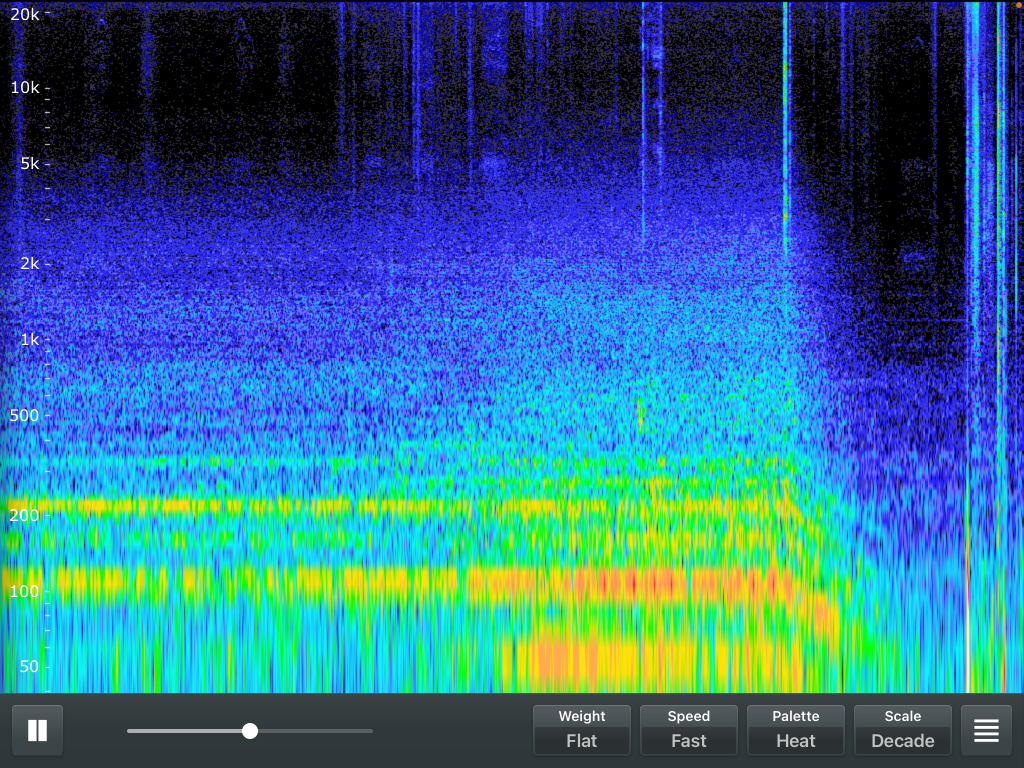Select the 20k frequency axis label
1024x768 pixels.
tap(24, 14)
